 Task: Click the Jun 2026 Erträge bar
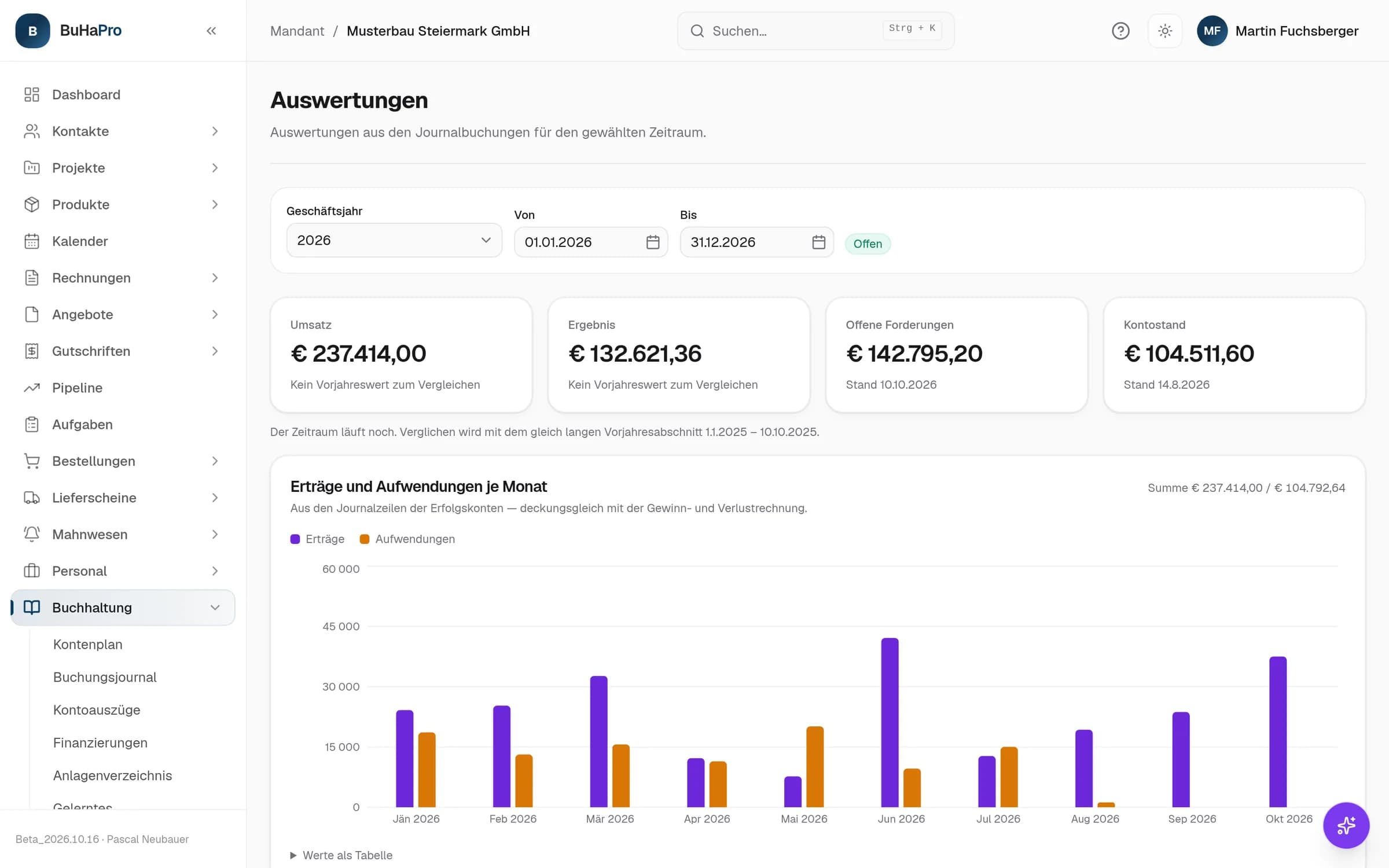(x=890, y=722)
